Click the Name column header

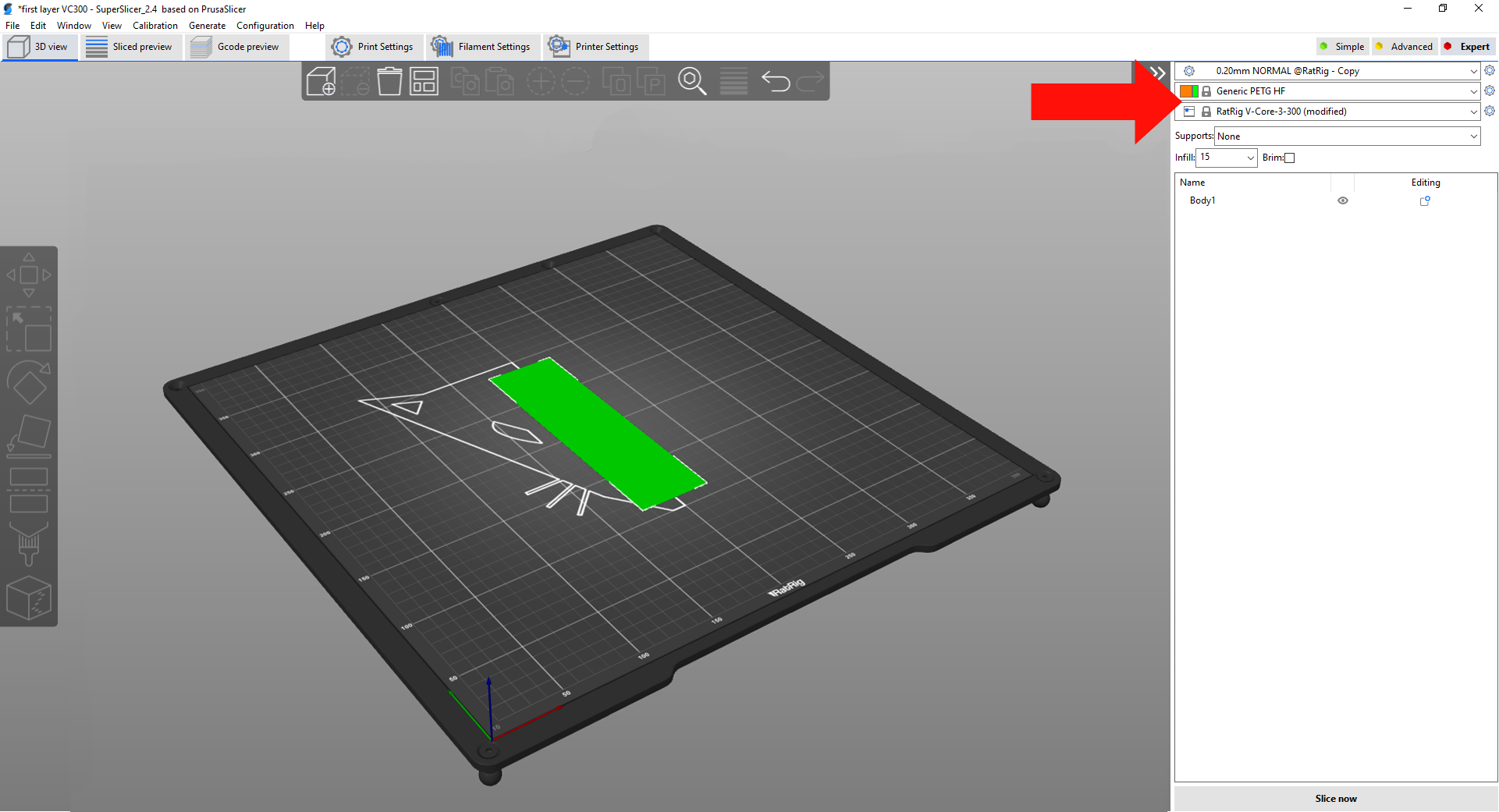[1192, 183]
